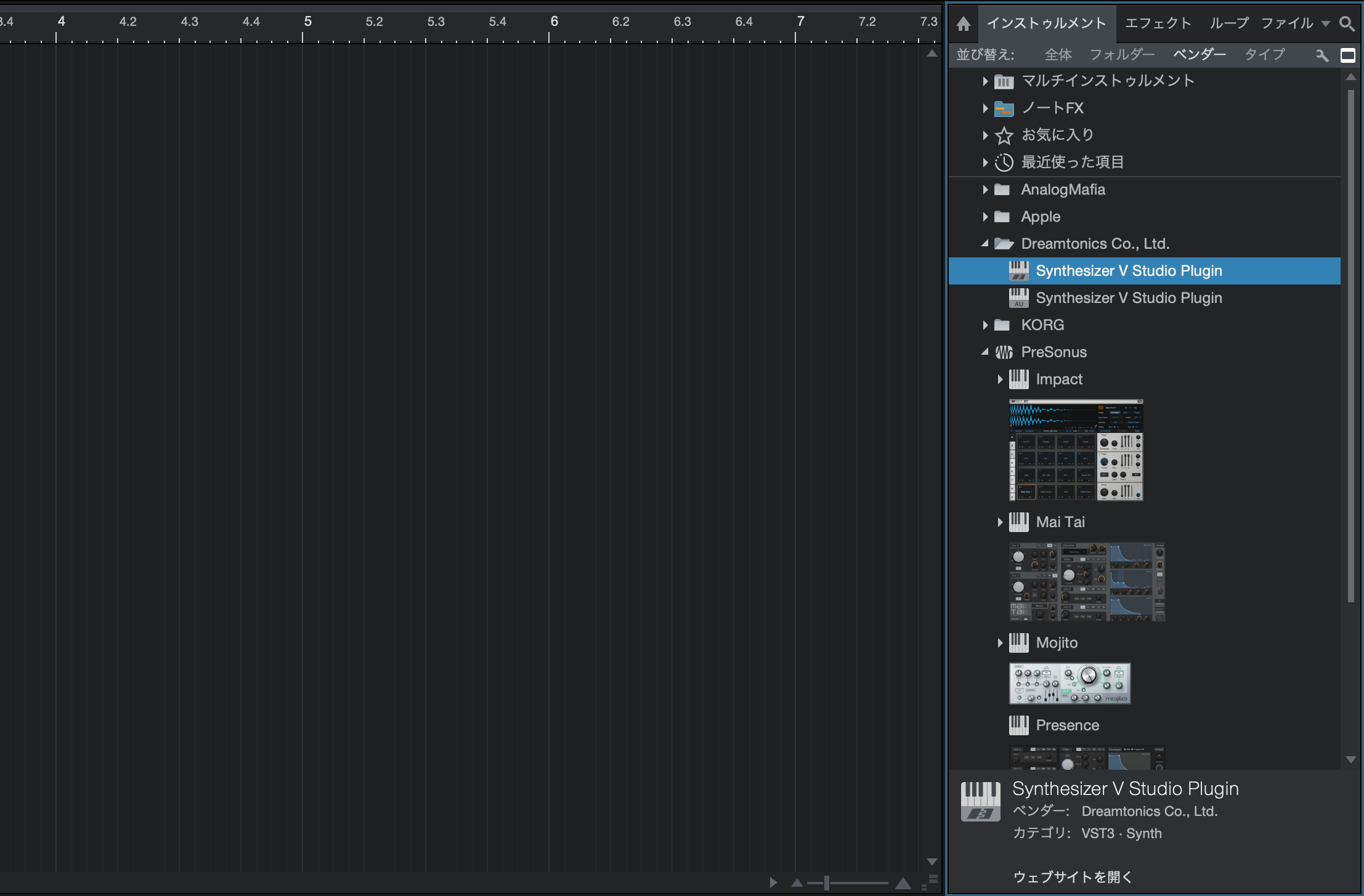Screen dimensions: 1364x896
Task: Expand the KORG vendor folder
Action: click(985, 325)
